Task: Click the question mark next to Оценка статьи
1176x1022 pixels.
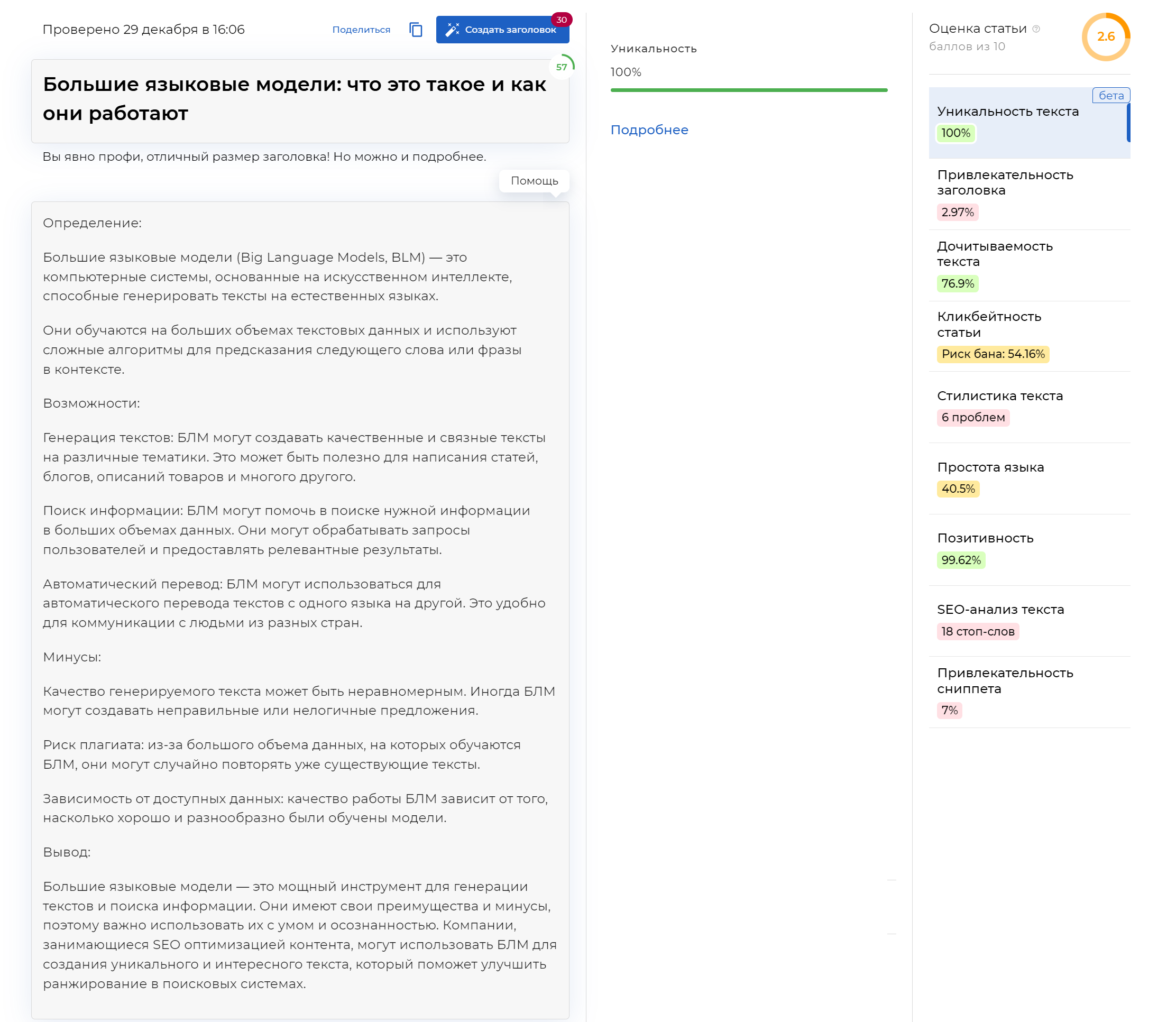Action: pyautogui.click(x=1036, y=29)
